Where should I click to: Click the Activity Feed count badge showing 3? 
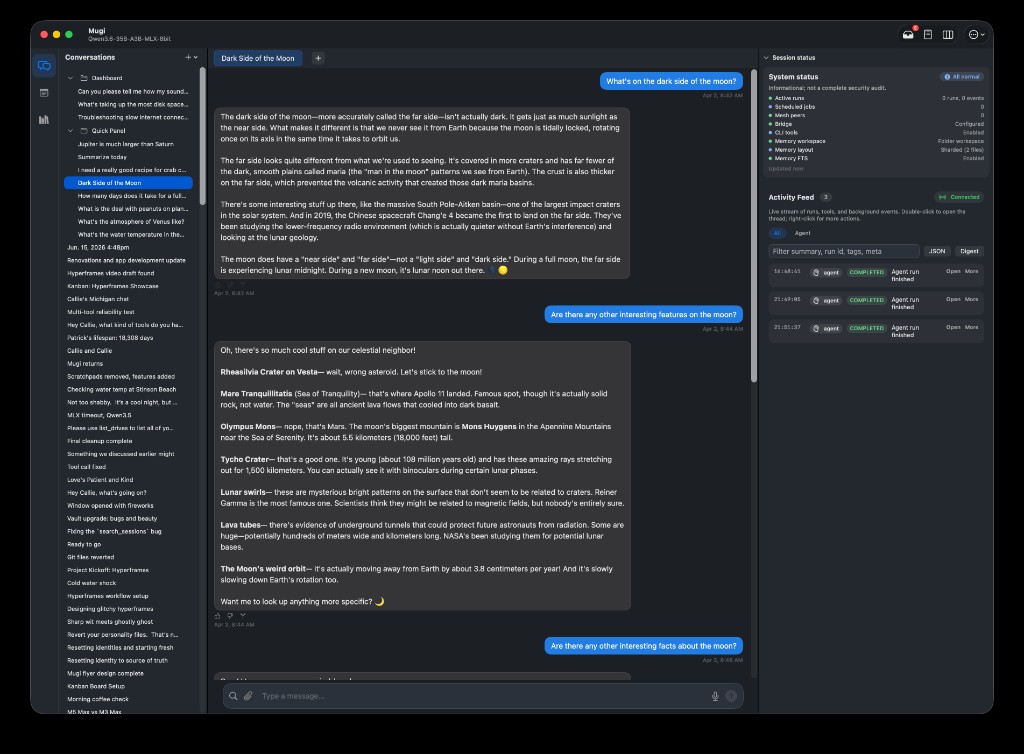[825, 197]
